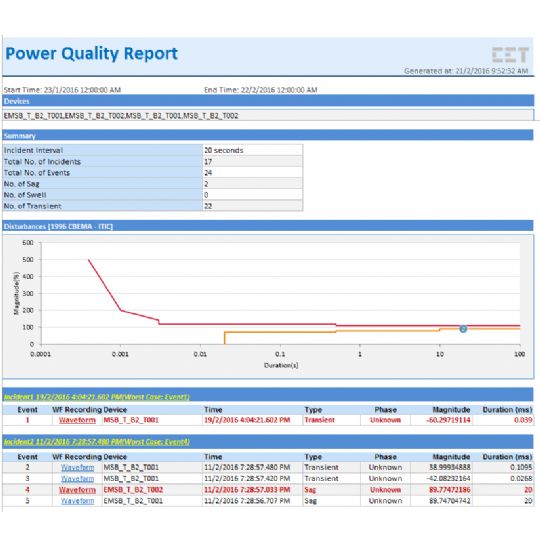
Task: Open the Incident1 19/2/2016 header link
Action: pyautogui.click(x=96, y=397)
